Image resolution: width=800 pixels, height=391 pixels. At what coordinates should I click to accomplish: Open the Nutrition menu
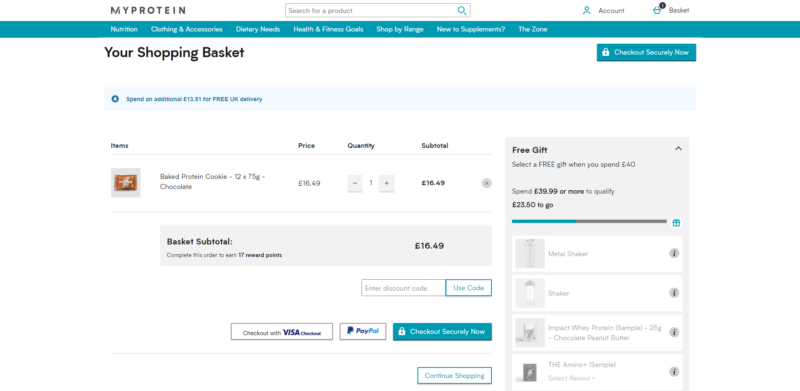tap(124, 29)
